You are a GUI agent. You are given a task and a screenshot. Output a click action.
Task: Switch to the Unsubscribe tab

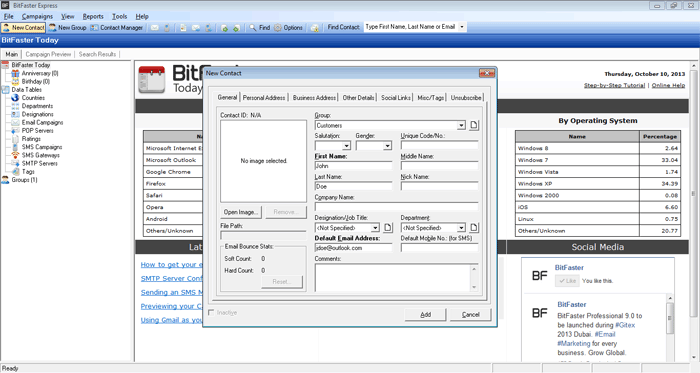click(466, 98)
